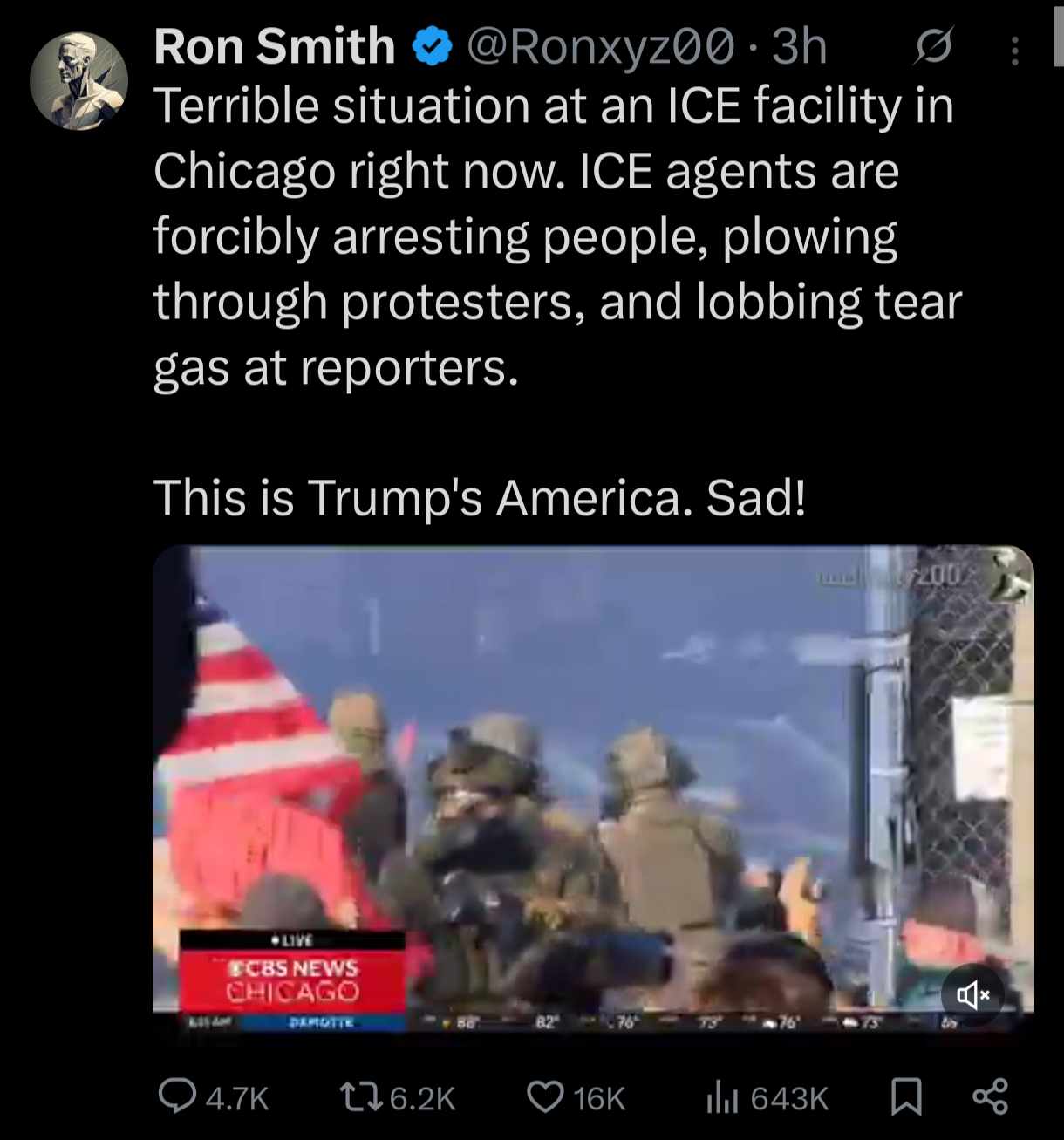Like the post with the heart icon

point(546,1097)
